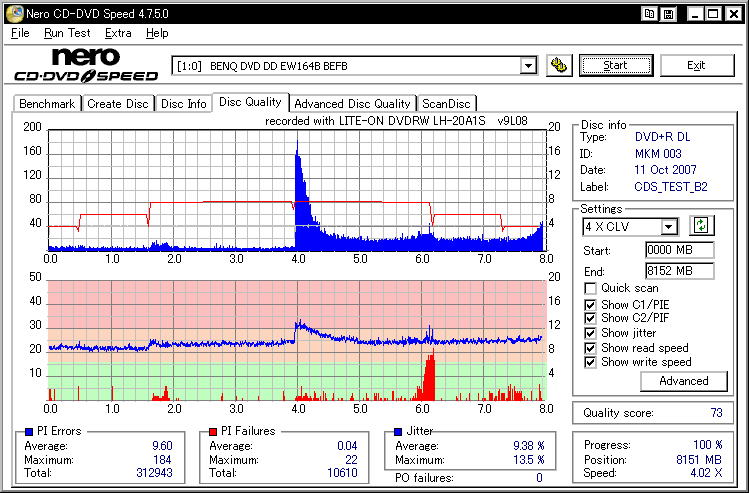The width and height of the screenshot is (749, 493).
Task: Switch to the Disc Info tab
Action: click(183, 104)
